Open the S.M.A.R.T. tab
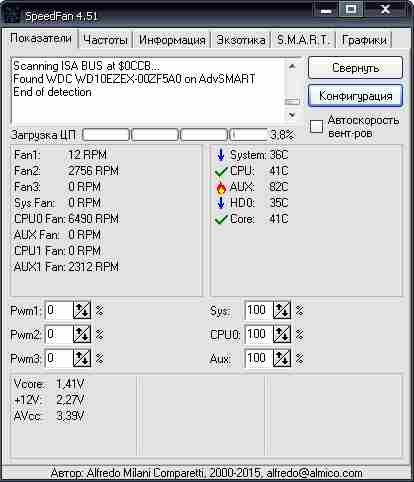 tap(303, 40)
